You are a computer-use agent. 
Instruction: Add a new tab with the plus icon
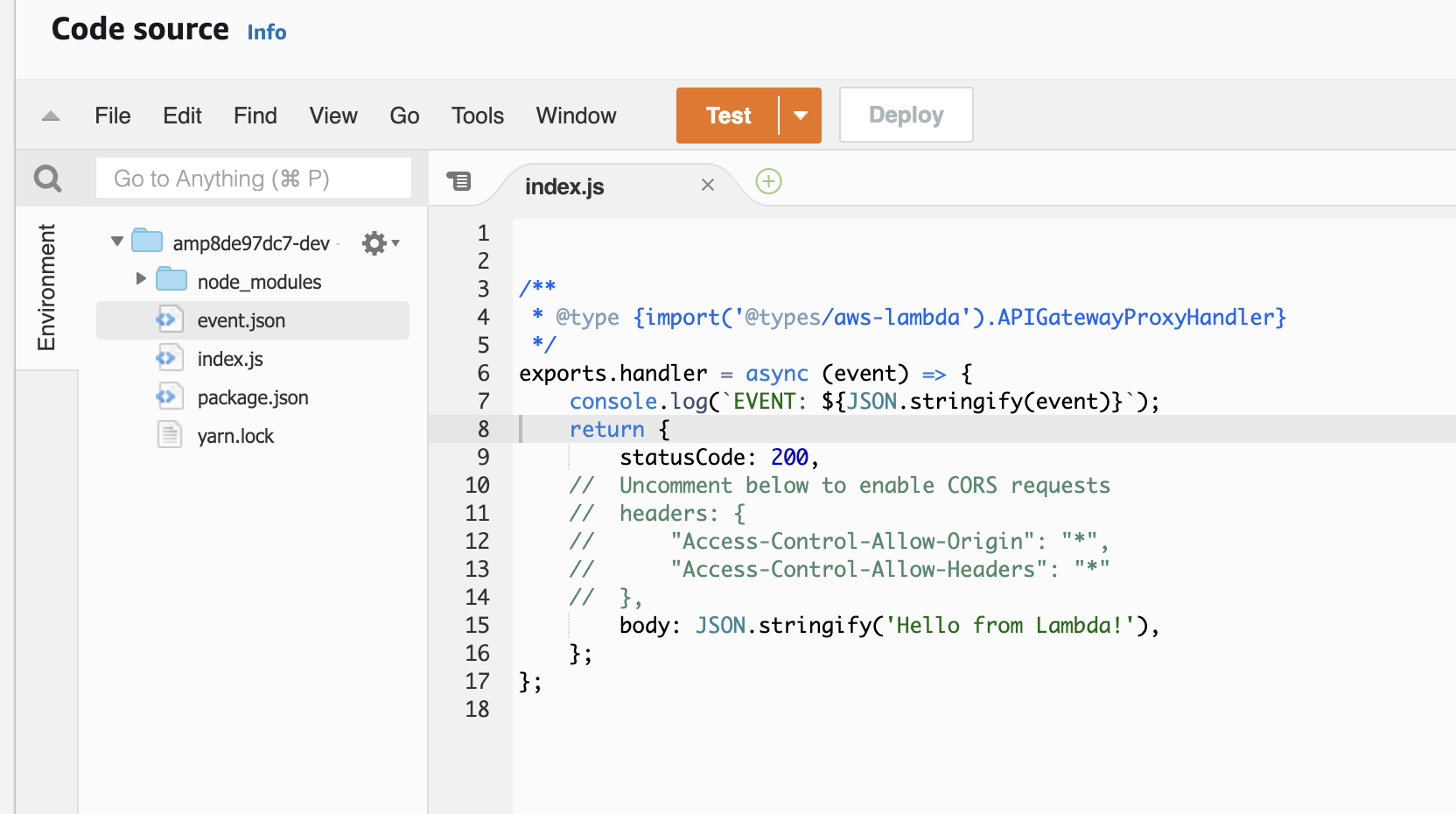tap(768, 181)
